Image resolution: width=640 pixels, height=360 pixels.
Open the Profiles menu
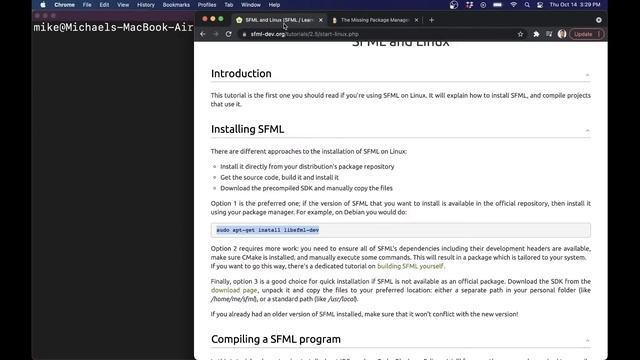pos(207,5)
